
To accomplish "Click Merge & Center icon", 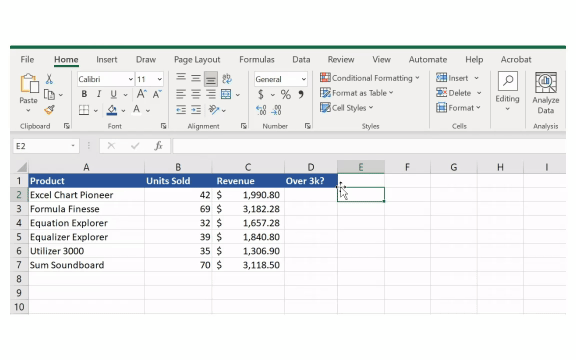I will [226, 94].
